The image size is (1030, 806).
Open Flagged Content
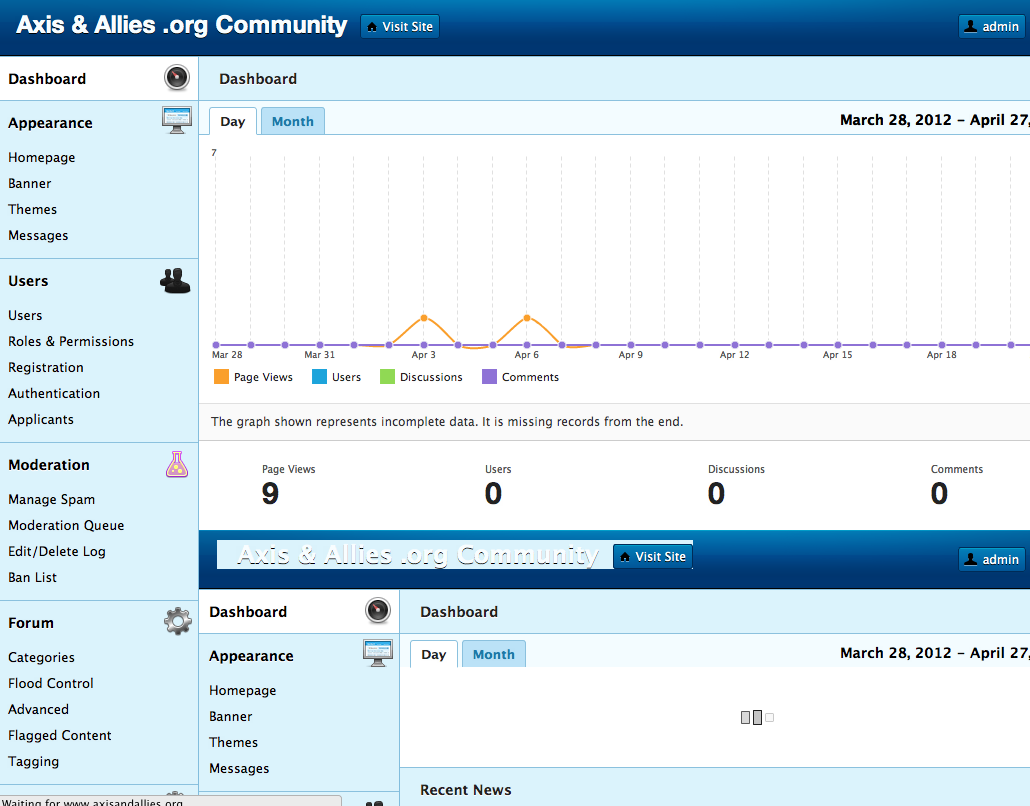pyautogui.click(x=60, y=735)
